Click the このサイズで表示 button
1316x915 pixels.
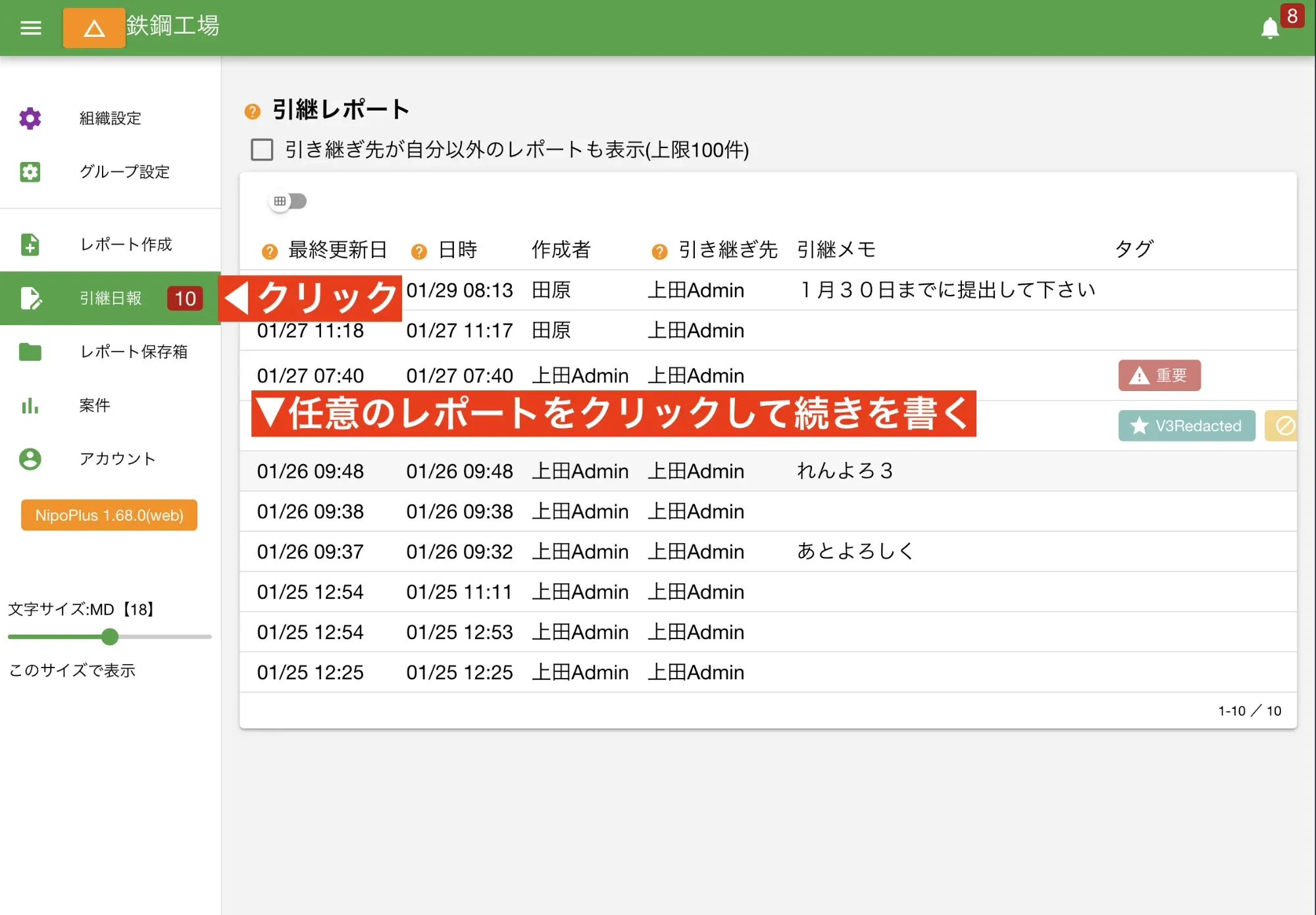point(72,671)
